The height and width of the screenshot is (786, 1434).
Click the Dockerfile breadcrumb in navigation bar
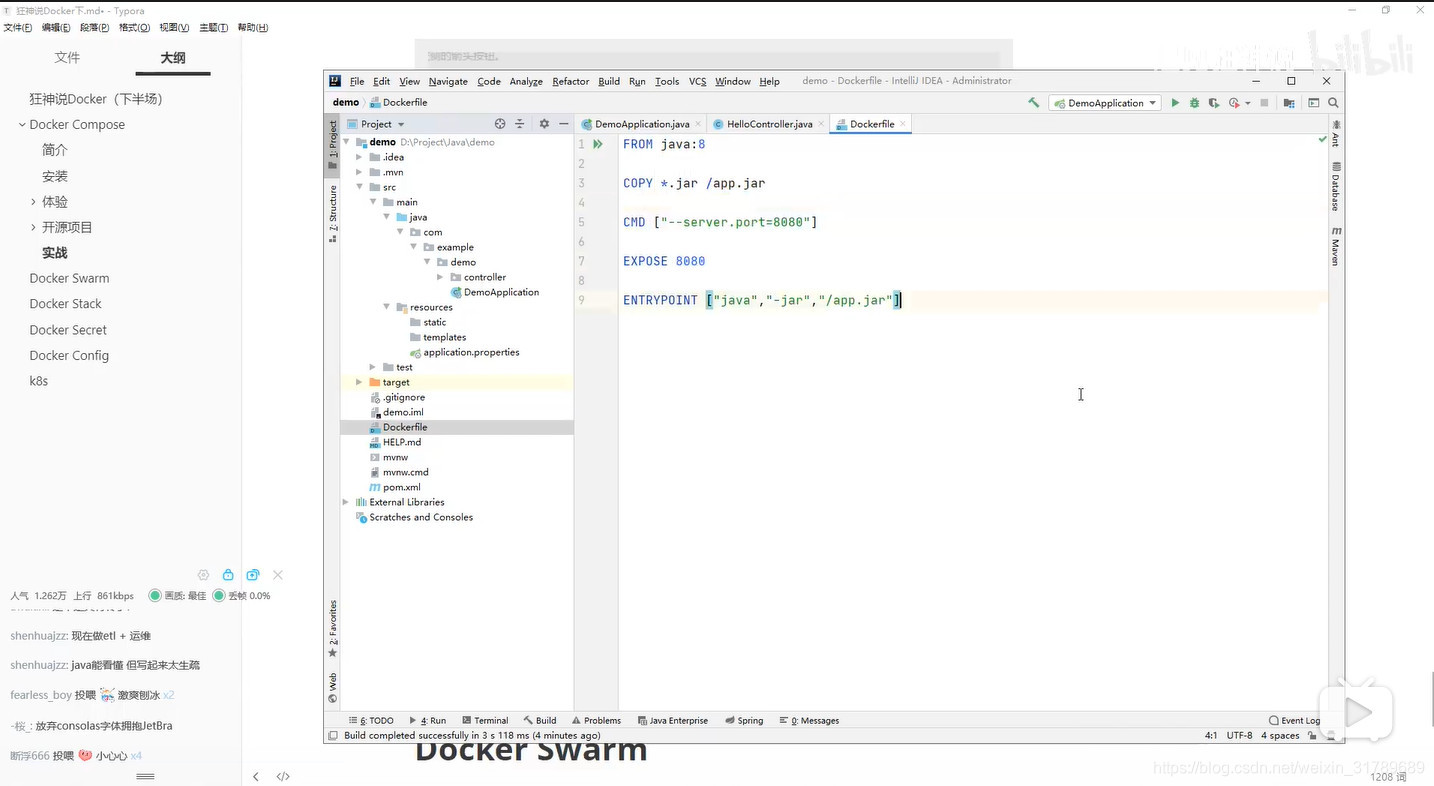(399, 102)
